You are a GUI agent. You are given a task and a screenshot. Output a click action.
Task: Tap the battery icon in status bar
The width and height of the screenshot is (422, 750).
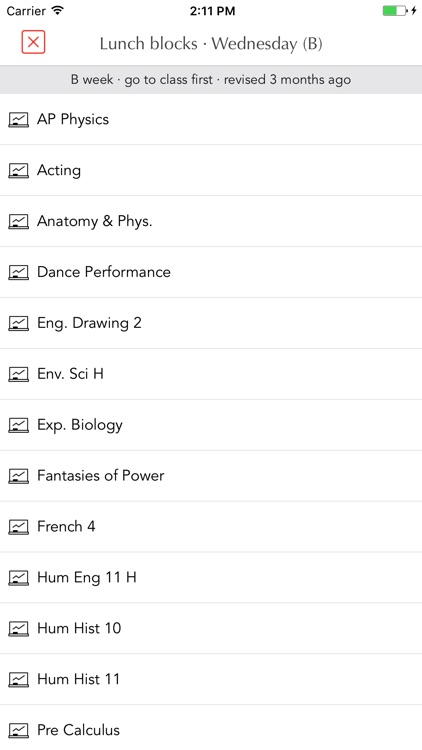pyautogui.click(x=395, y=11)
